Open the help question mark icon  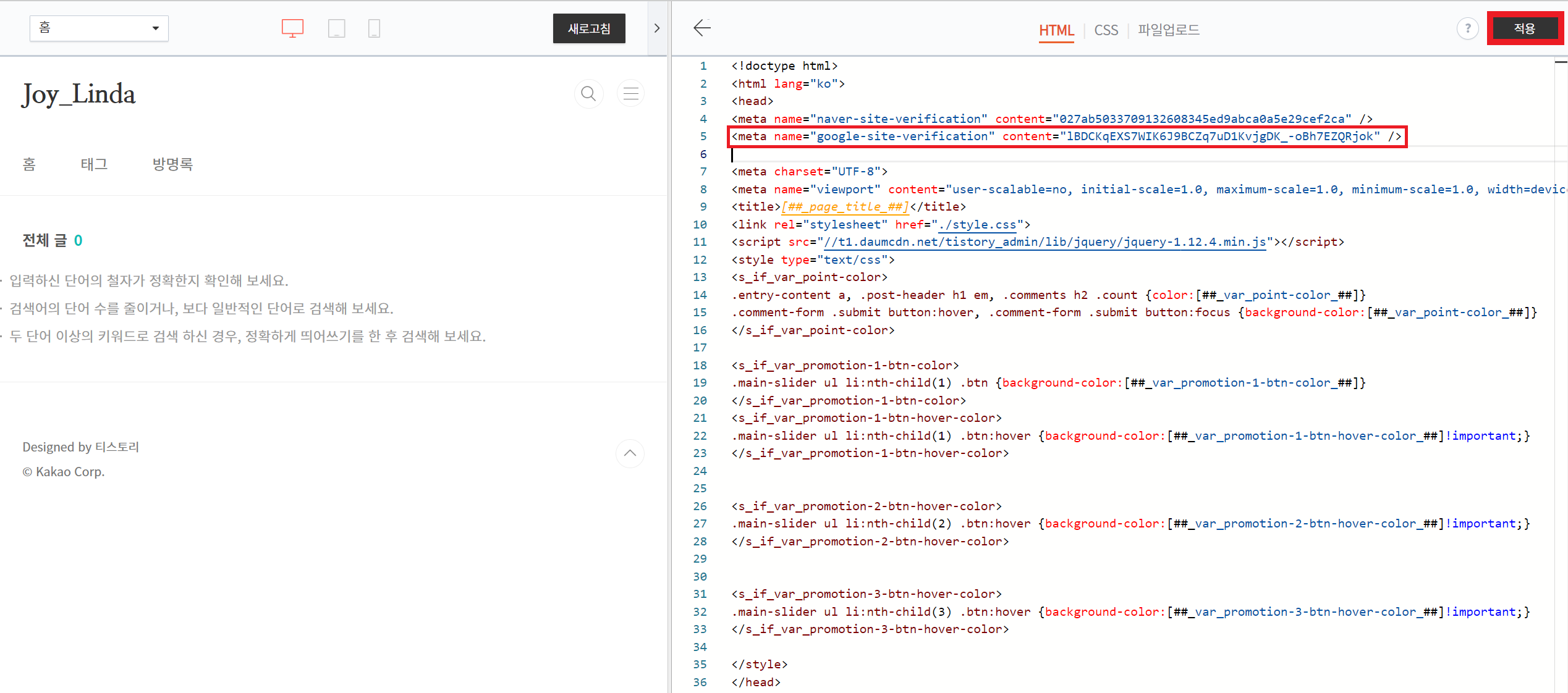1467,28
